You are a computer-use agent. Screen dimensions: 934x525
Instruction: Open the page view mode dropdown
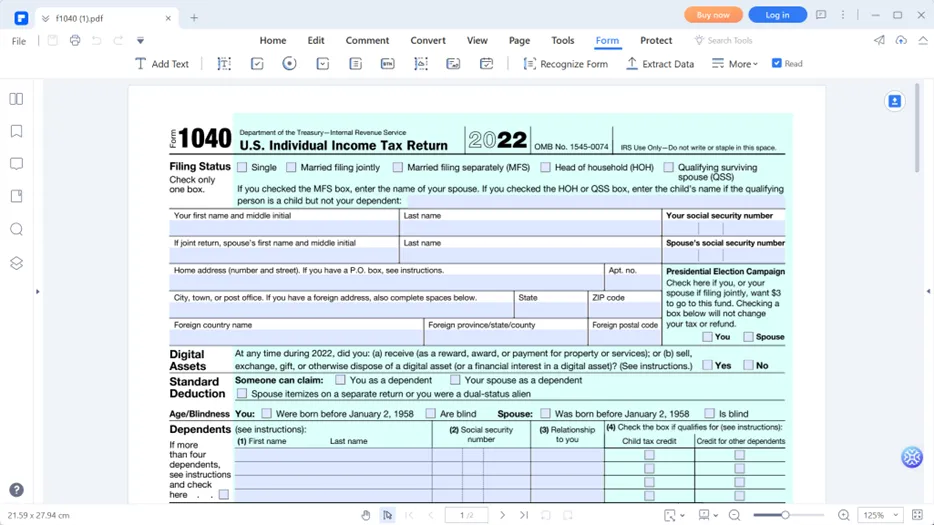tap(674, 515)
